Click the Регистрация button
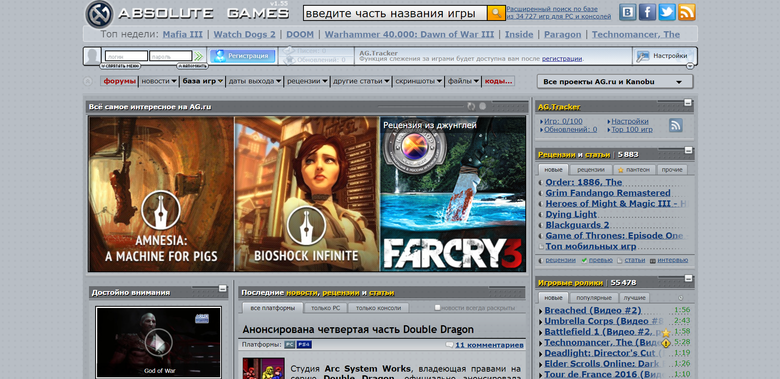 (242, 56)
